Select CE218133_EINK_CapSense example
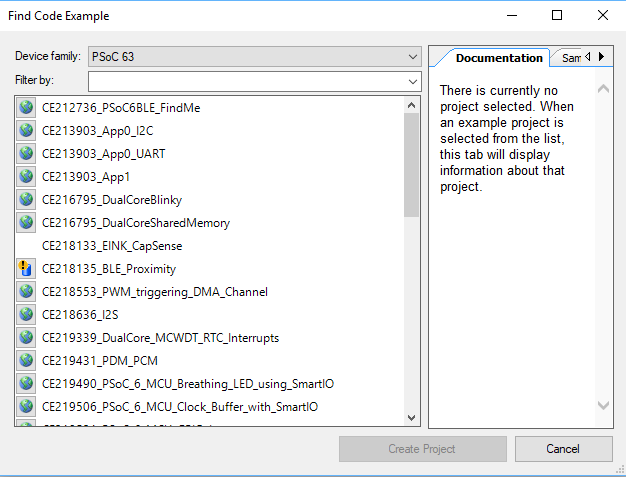Screen dimensions: 626x477 (112, 246)
